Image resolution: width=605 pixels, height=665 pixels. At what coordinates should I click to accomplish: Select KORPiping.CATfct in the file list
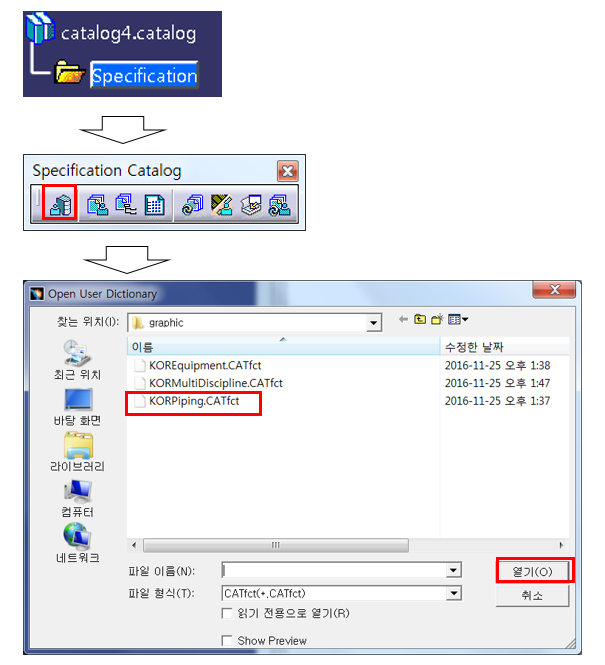pos(194,401)
